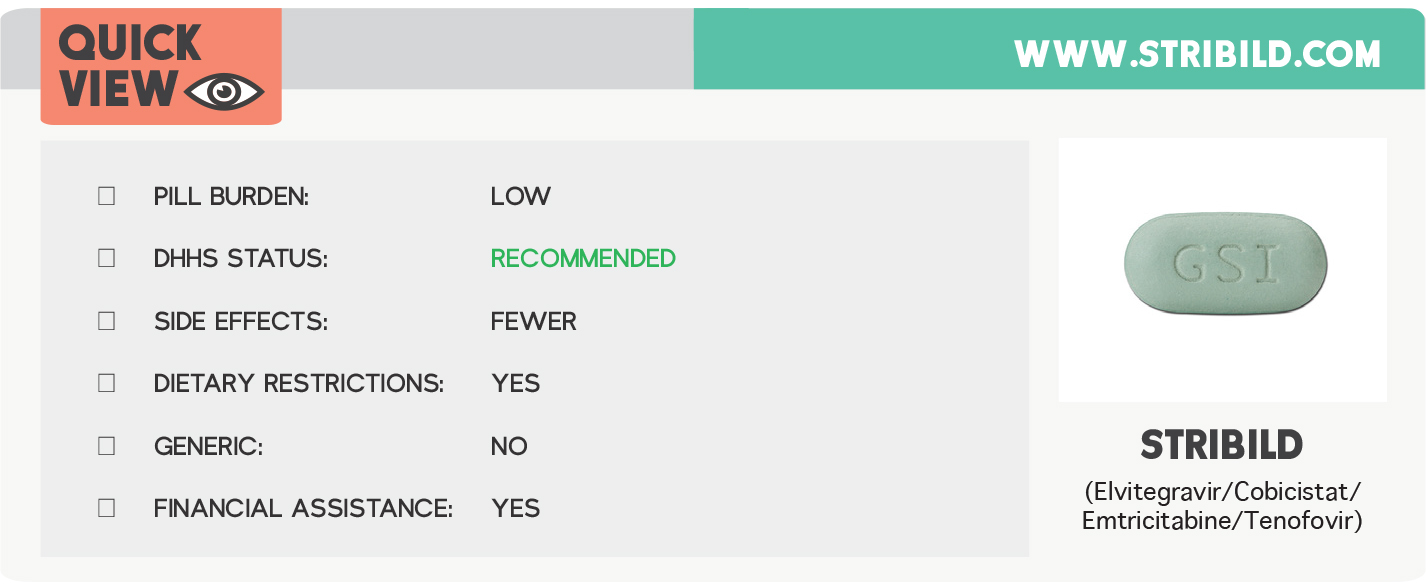The width and height of the screenshot is (1426, 585).
Task: Select the STRIBILD drug name heading
Action: point(1222,446)
